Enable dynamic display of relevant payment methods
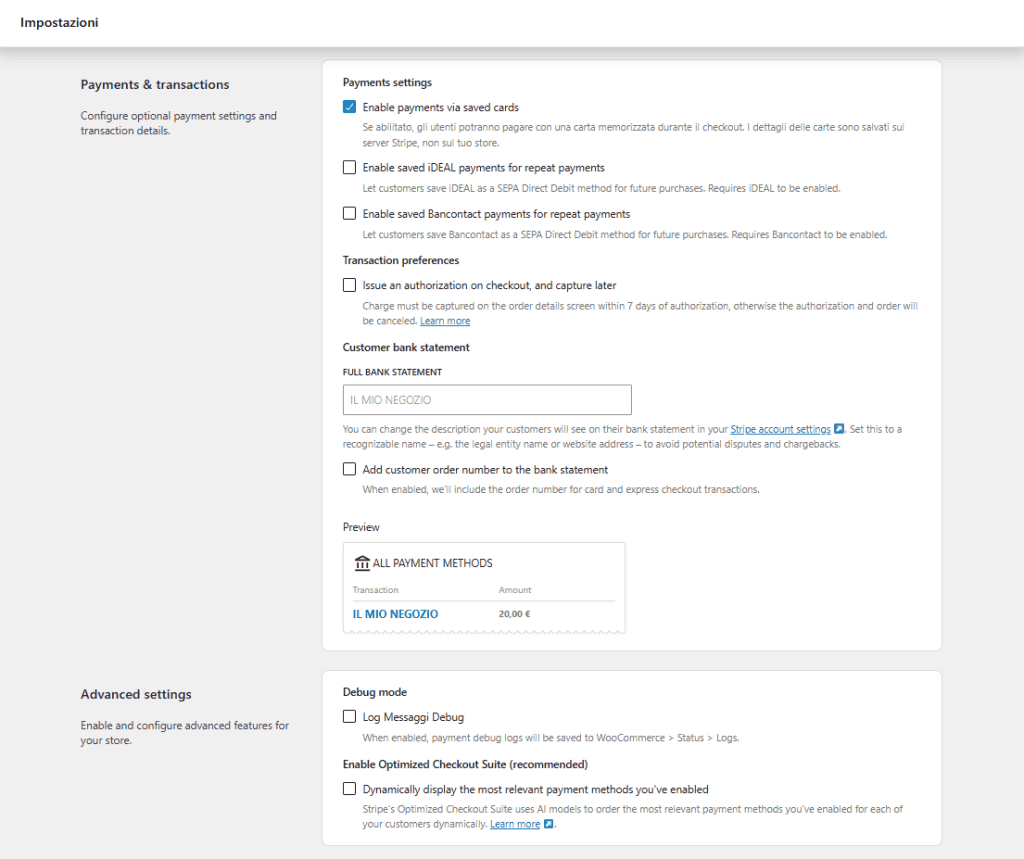Screen dimensions: 1024x859 [x=349, y=789]
